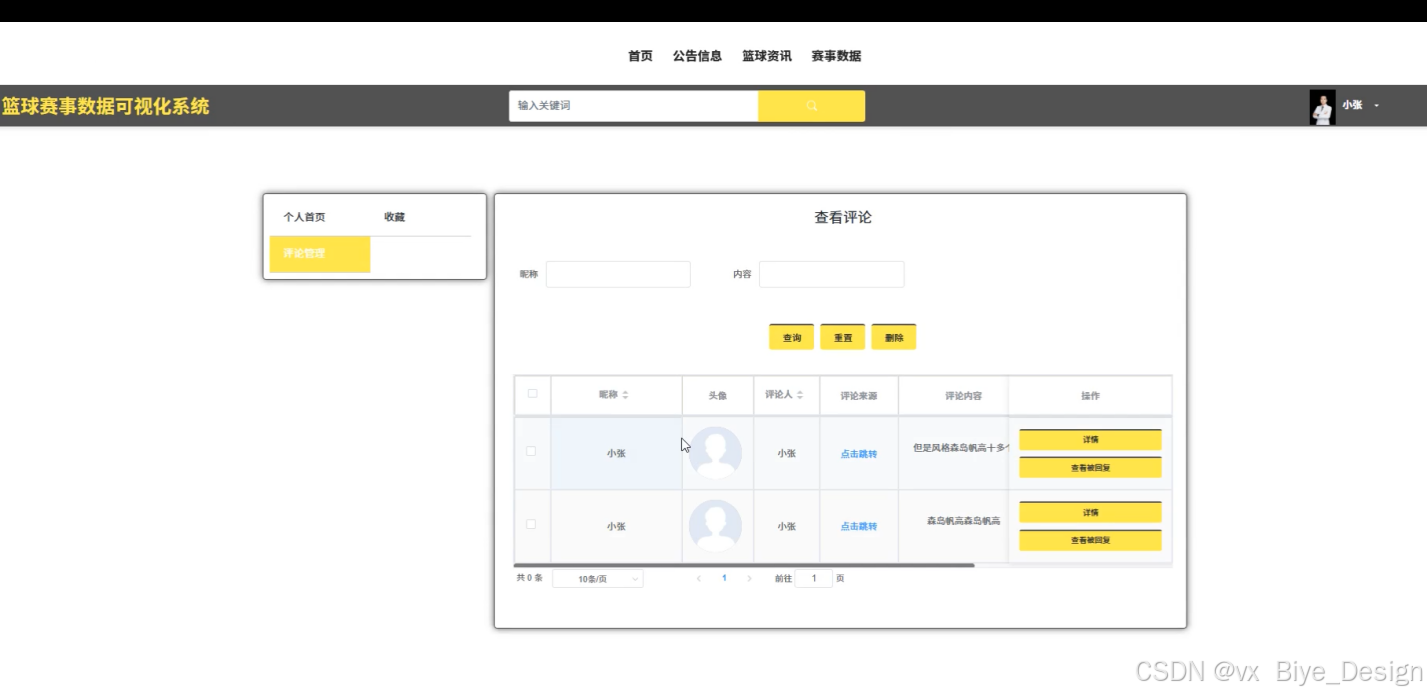Switch to 收藏 tab
Screen dimensions: 1427x697
click(x=394, y=217)
